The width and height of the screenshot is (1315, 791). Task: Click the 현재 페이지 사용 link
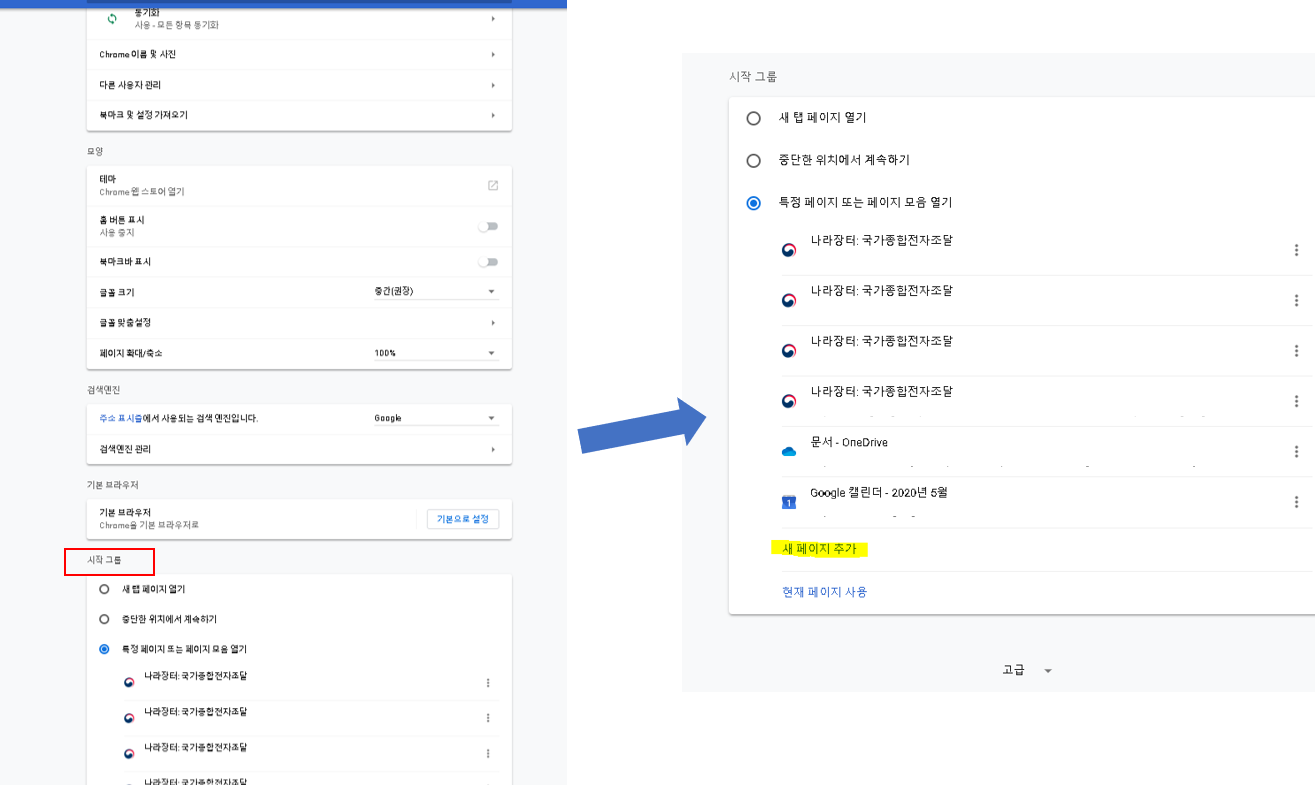pyautogui.click(x=824, y=592)
